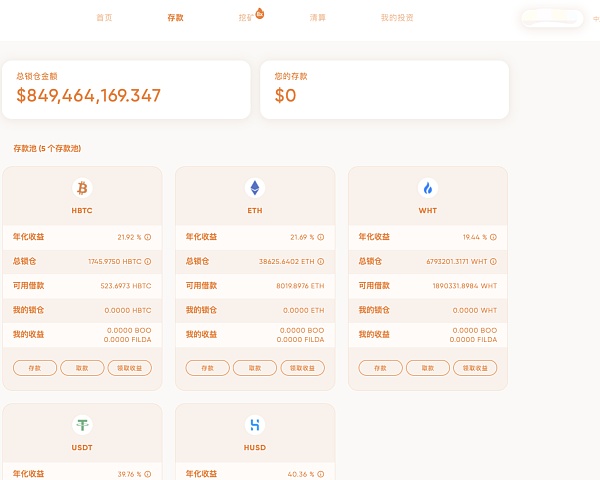This screenshot has width=600, height=480.
Task: Click the USDT Tether coin icon
Action: 82,425
